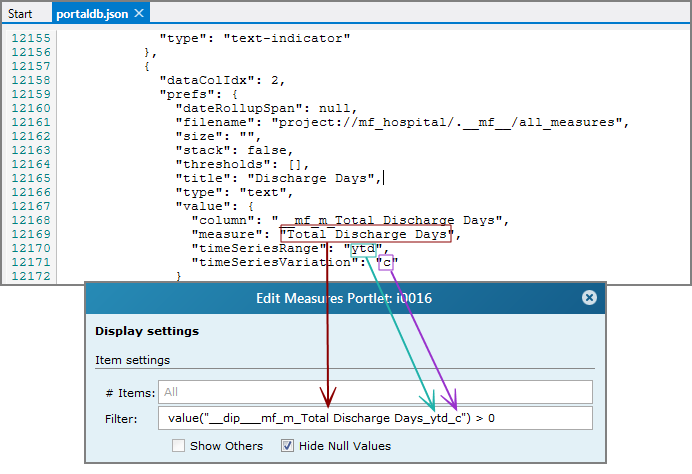Click the Edit Measures Portlet: i0016 title

[344, 298]
